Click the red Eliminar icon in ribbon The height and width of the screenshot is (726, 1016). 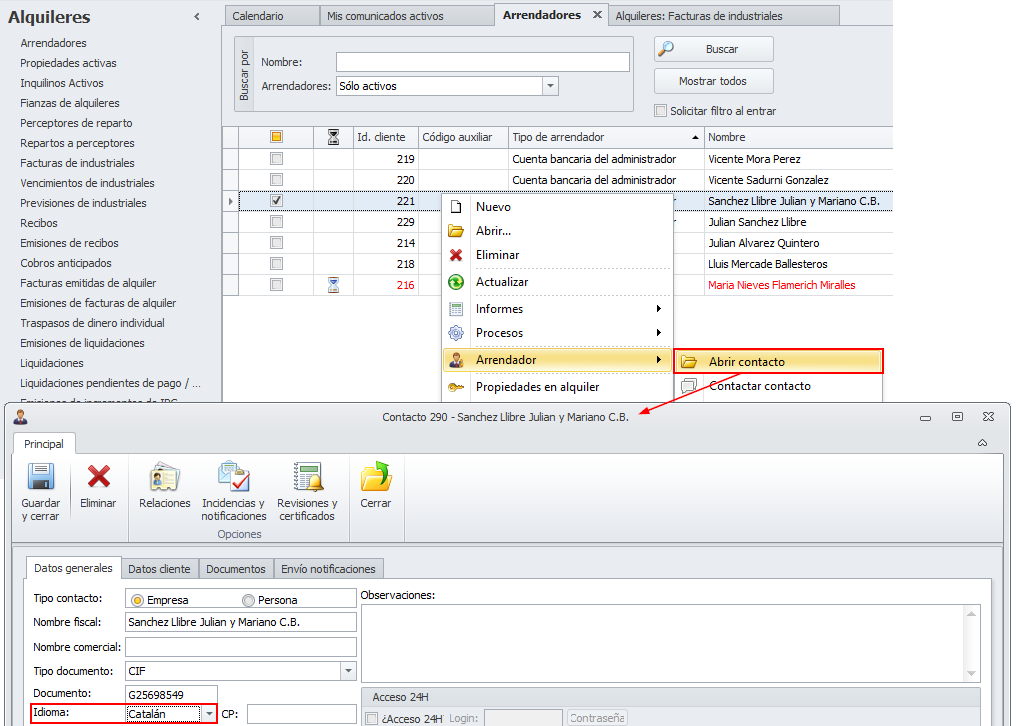coord(98,478)
